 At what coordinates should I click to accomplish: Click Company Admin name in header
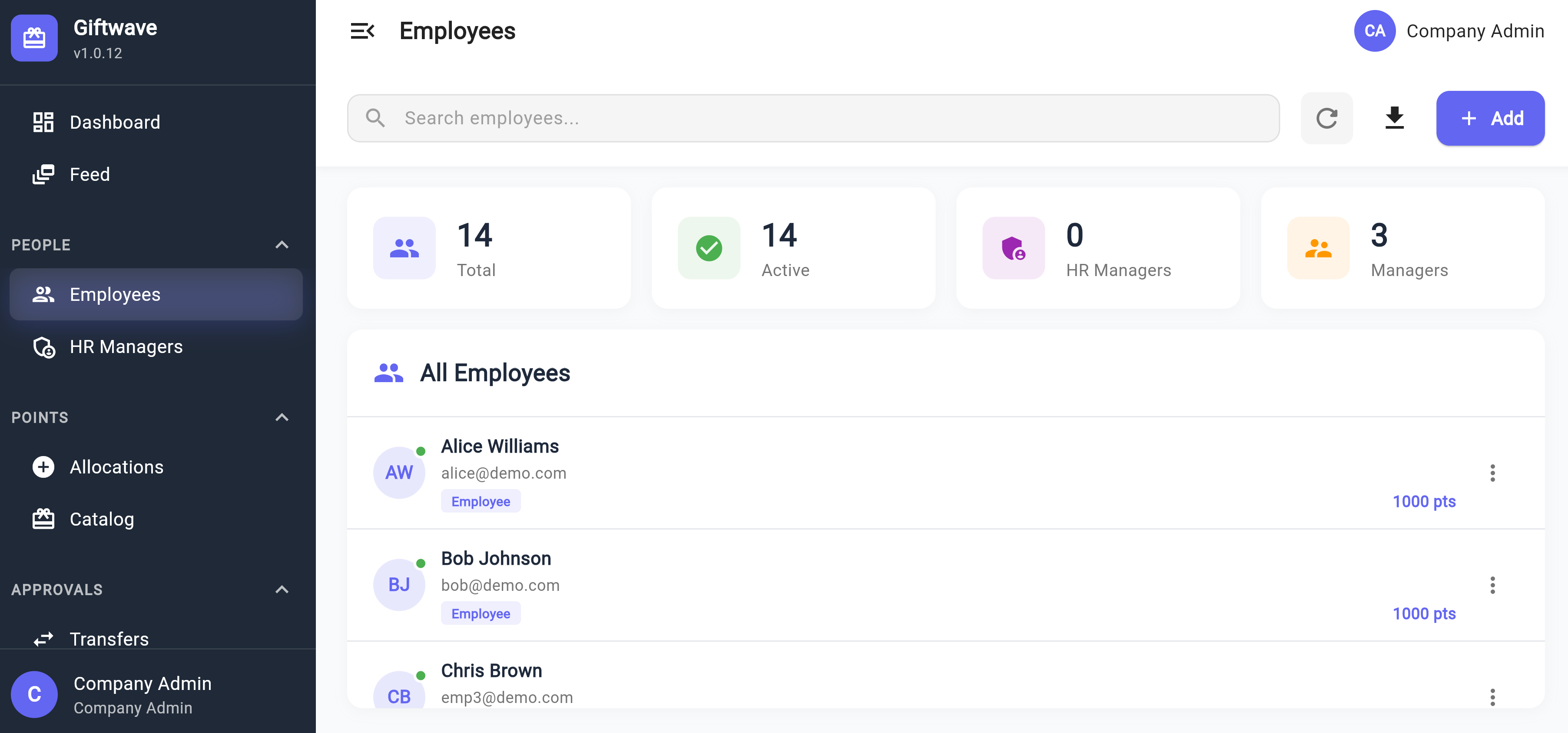tap(1475, 31)
